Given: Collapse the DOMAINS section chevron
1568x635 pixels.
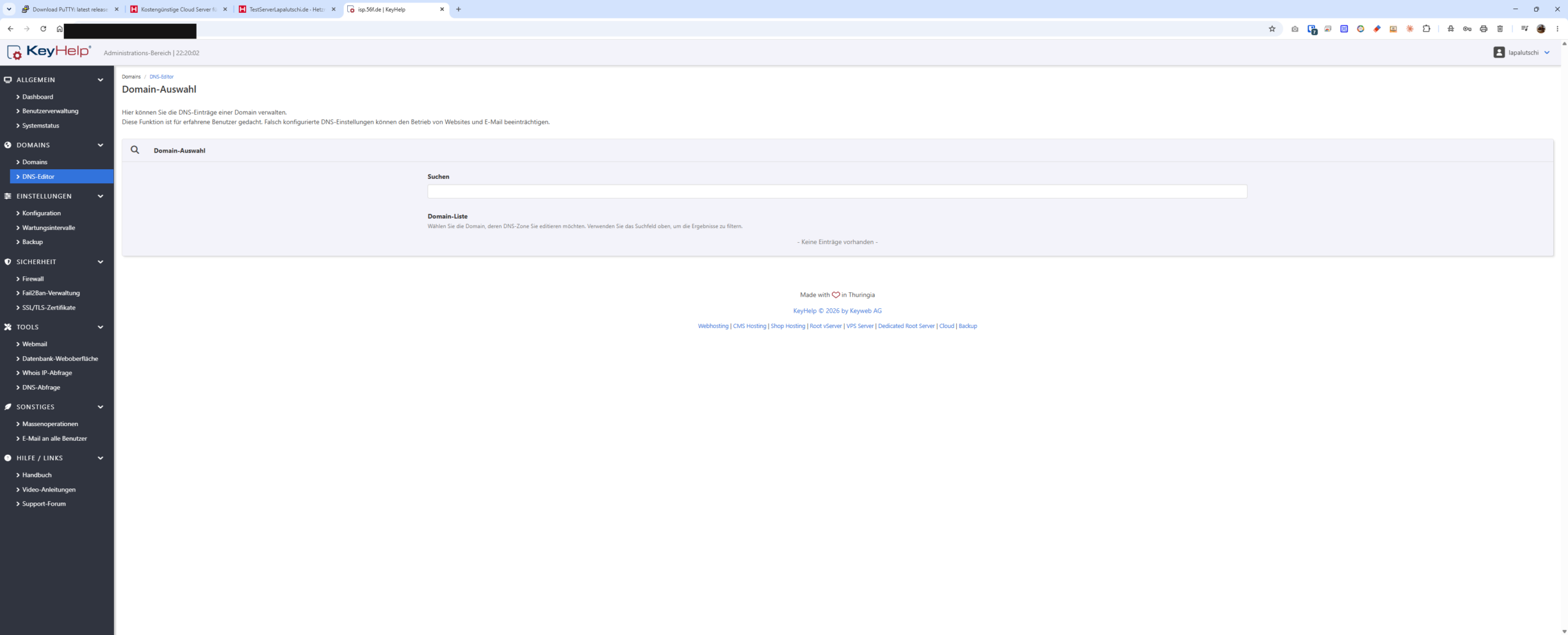Looking at the screenshot, I should coord(100,145).
